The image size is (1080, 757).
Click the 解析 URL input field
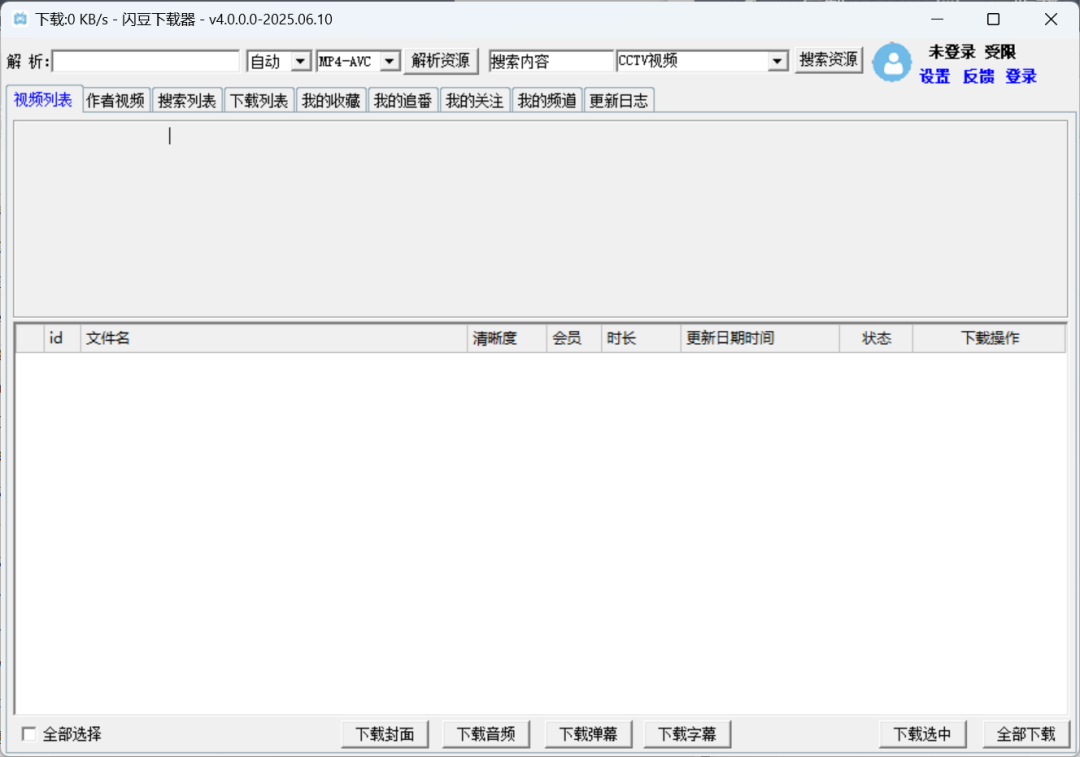[146, 61]
